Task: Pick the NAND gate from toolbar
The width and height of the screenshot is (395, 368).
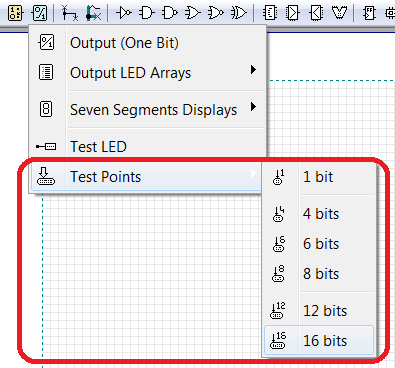Action: (170, 13)
